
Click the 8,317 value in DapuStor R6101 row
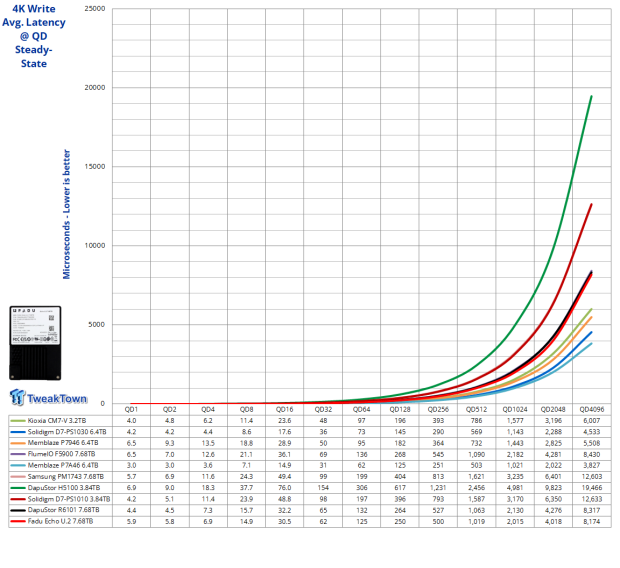click(x=592, y=510)
